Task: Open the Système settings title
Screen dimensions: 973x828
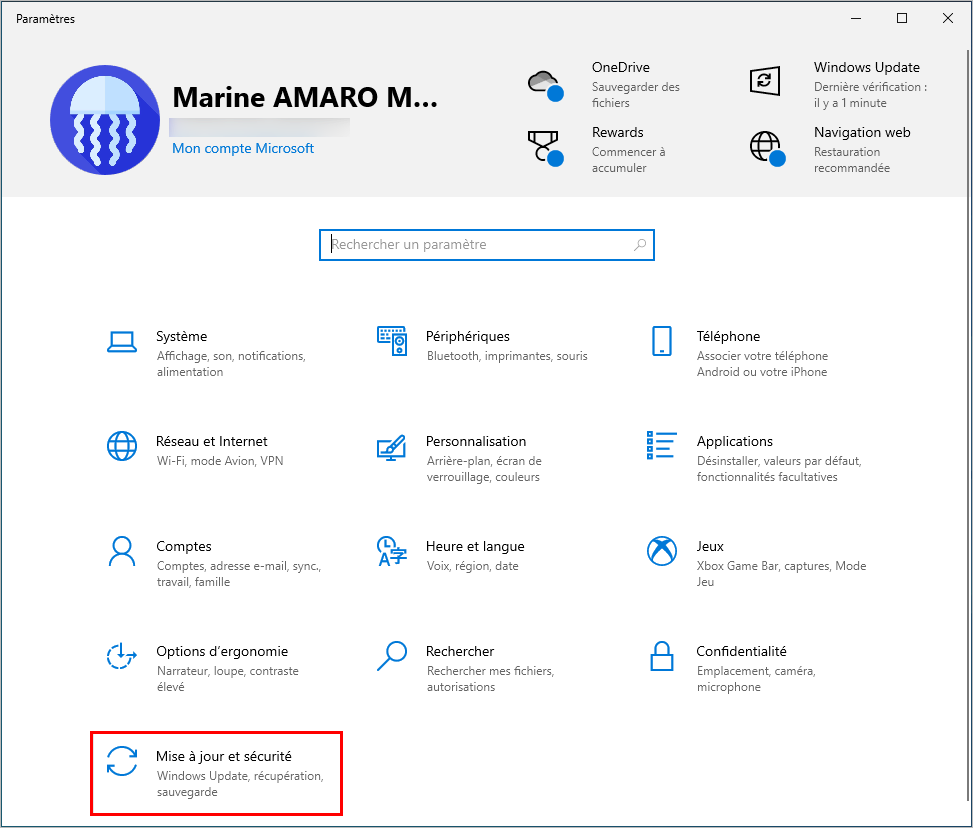Action: (181, 336)
